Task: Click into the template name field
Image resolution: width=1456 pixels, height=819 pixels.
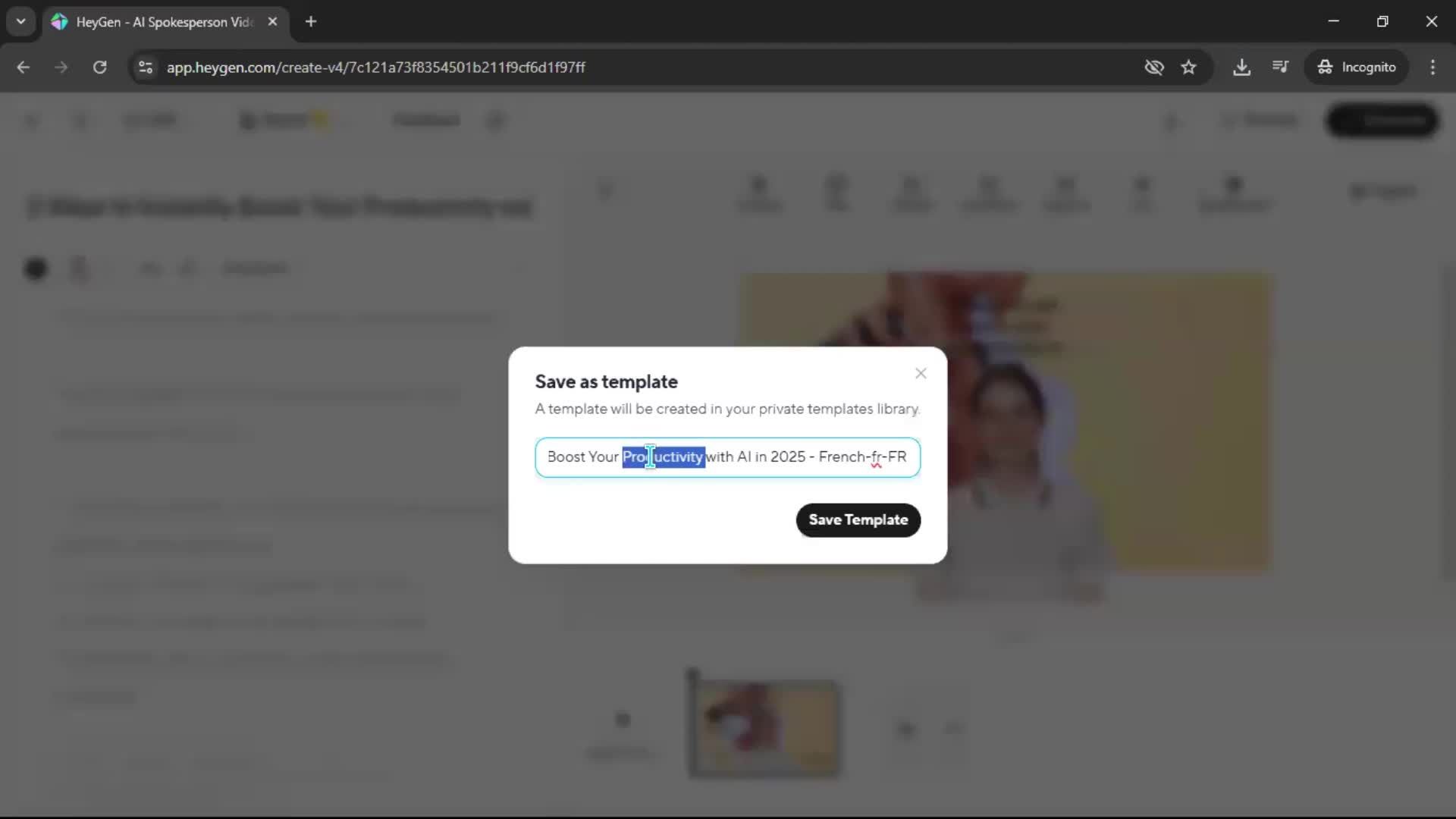Action: [x=789, y=457]
